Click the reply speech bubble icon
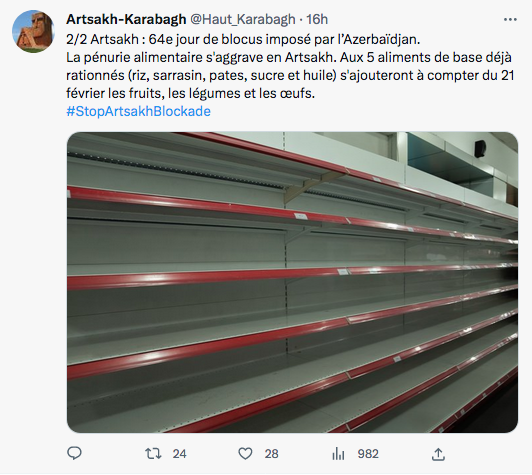 (x=74, y=453)
